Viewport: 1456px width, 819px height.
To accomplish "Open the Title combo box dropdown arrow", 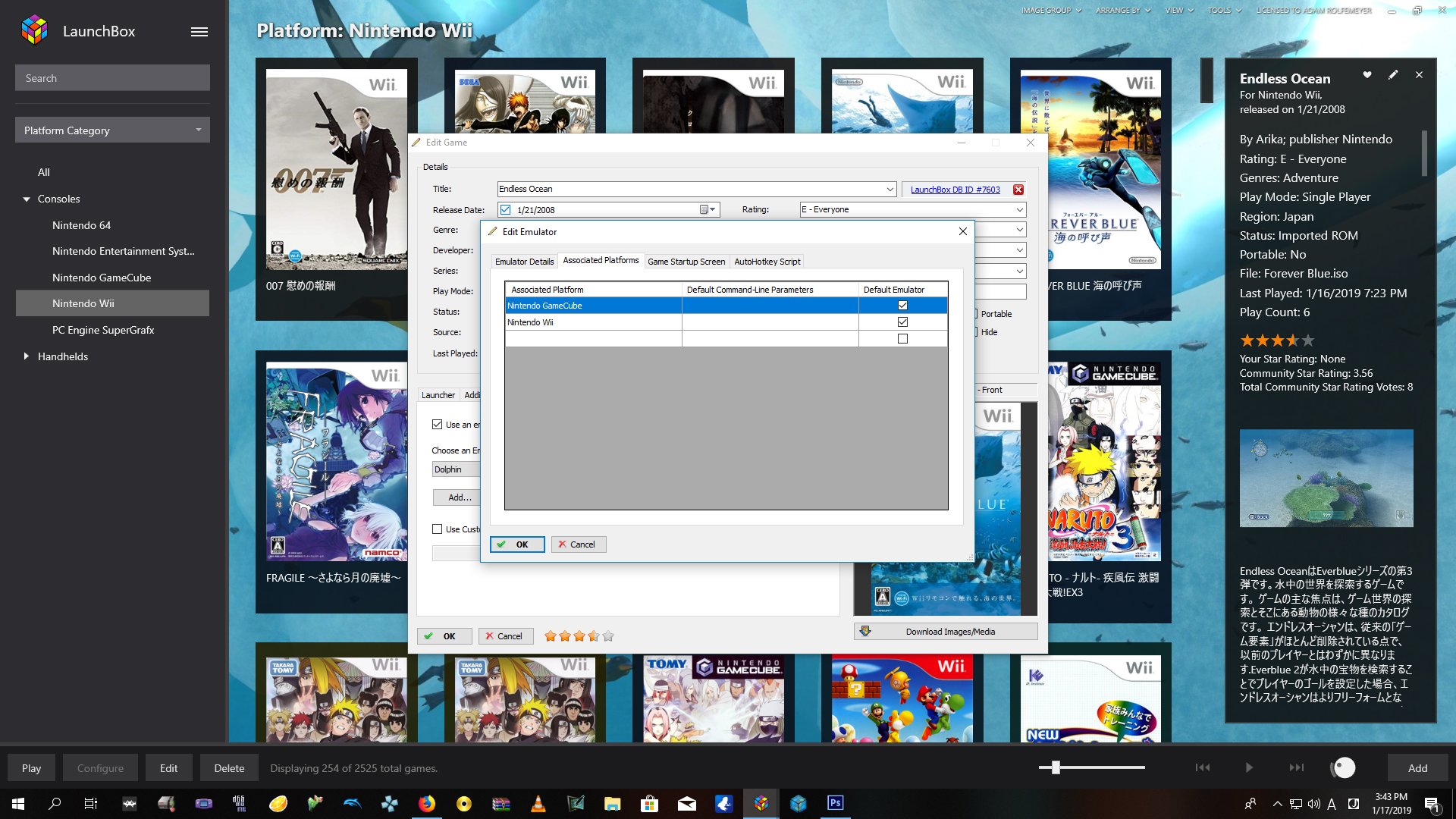I will [890, 190].
